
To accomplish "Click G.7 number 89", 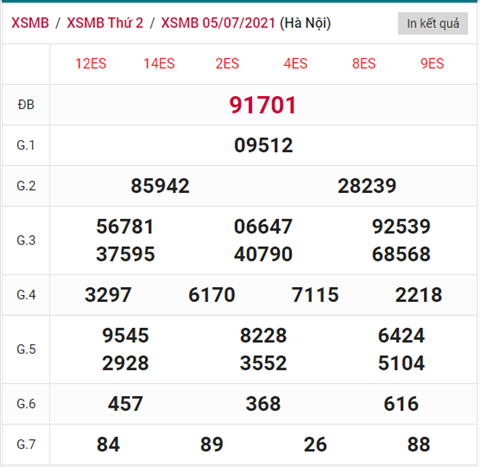I will coord(212,445).
